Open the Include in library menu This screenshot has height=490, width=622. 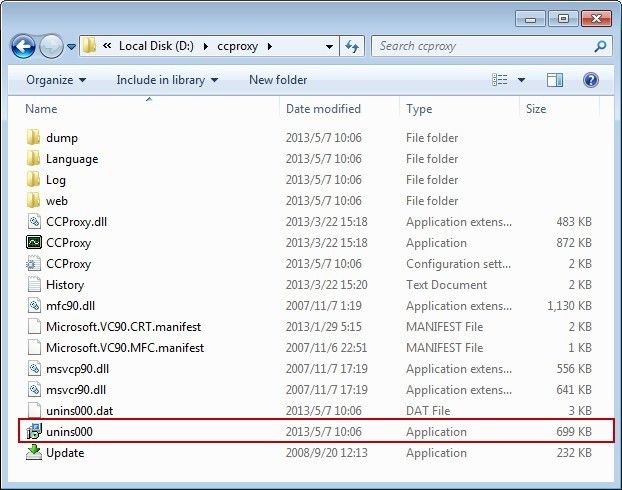167,80
